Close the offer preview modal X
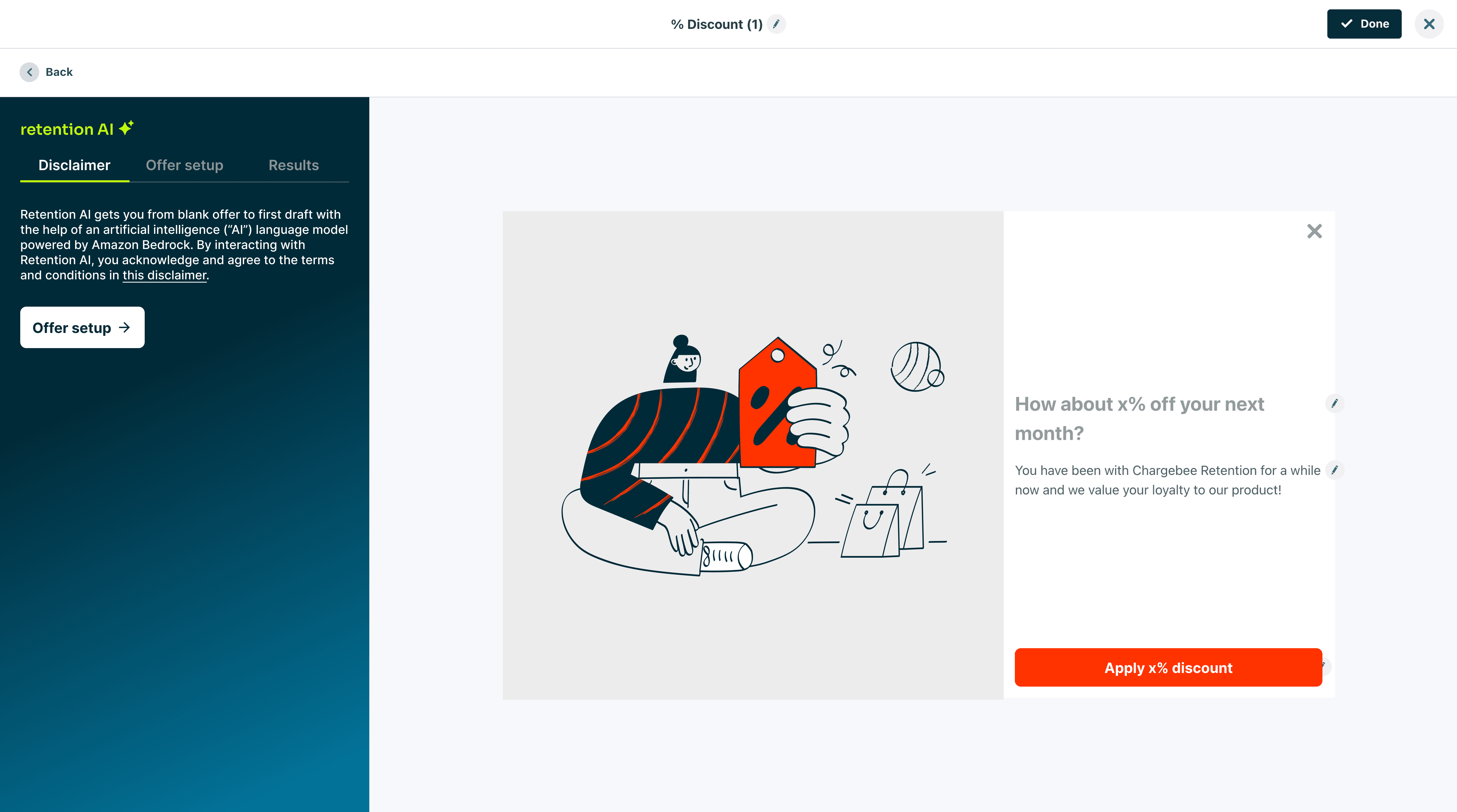Screen dimensions: 1457x812 [x=1315, y=231]
